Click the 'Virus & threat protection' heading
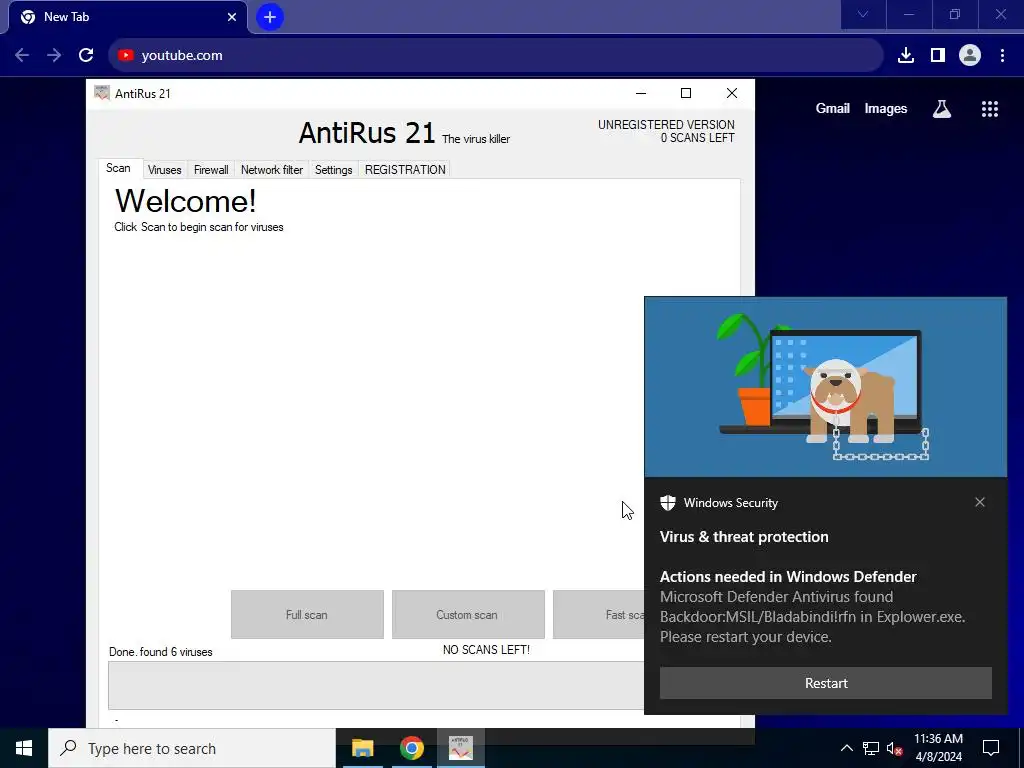Screen dimensions: 1024x768 pos(744,537)
